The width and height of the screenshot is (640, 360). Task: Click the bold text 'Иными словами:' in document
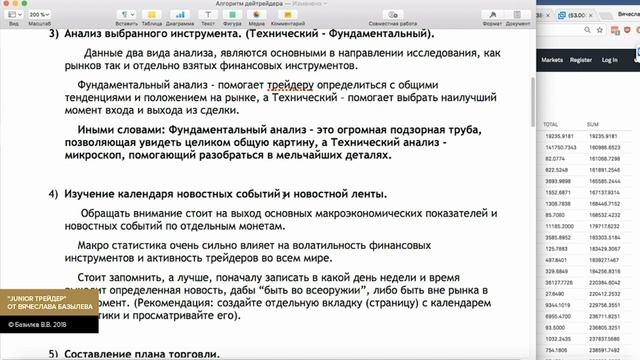tap(121, 130)
